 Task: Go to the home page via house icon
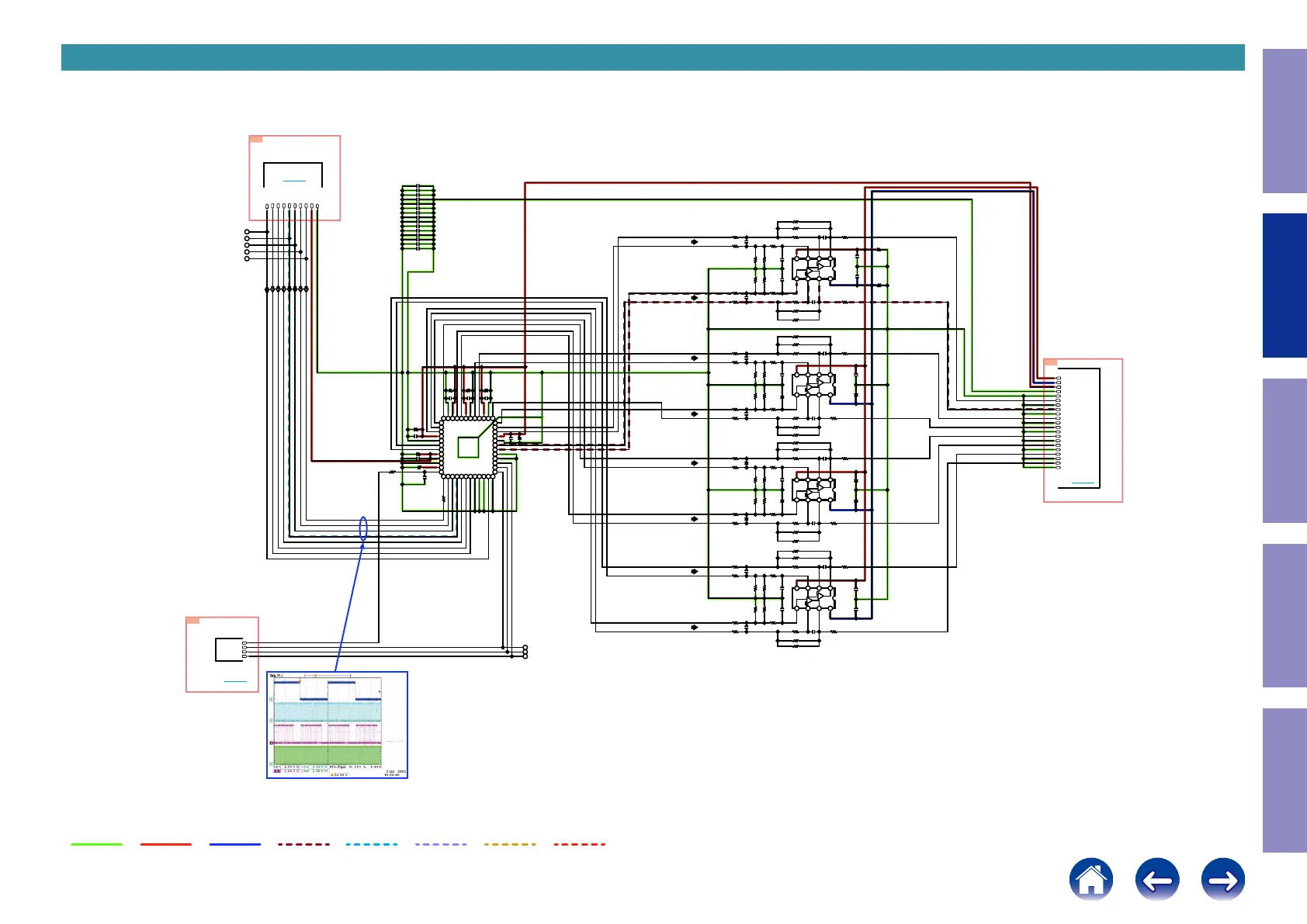coord(1091,880)
